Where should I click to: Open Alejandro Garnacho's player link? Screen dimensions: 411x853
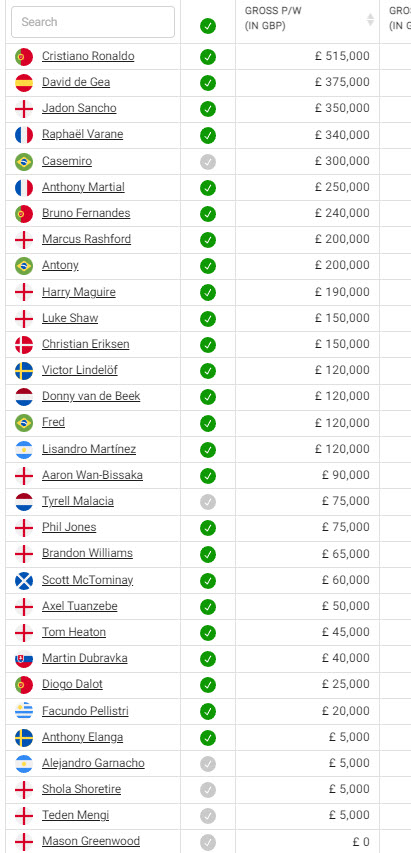point(94,763)
